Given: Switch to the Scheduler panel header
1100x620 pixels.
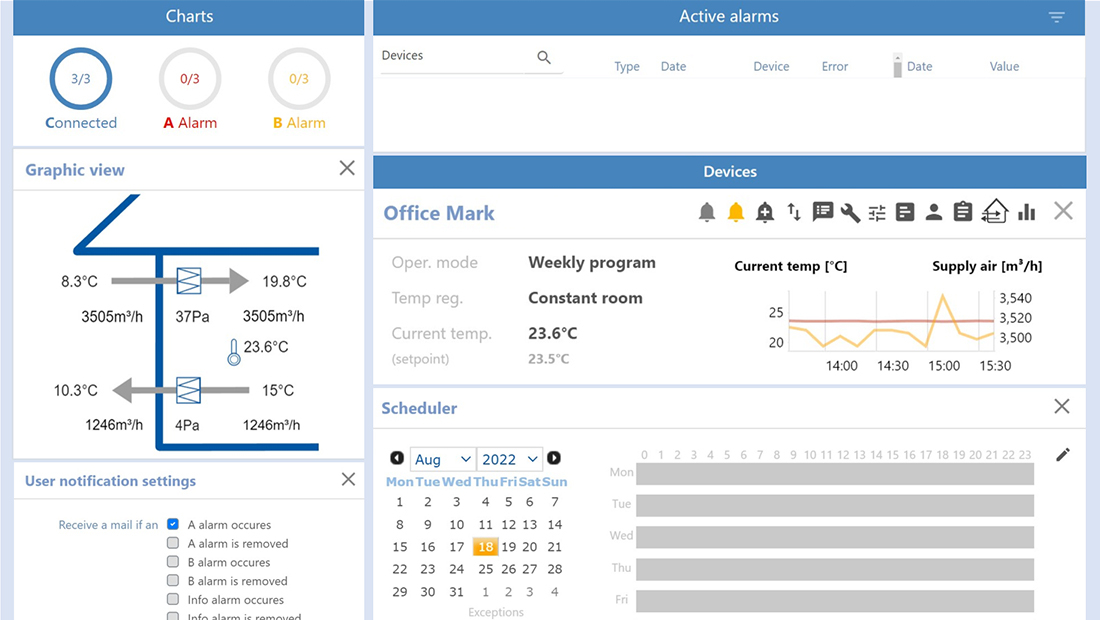Looking at the screenshot, I should click(419, 408).
